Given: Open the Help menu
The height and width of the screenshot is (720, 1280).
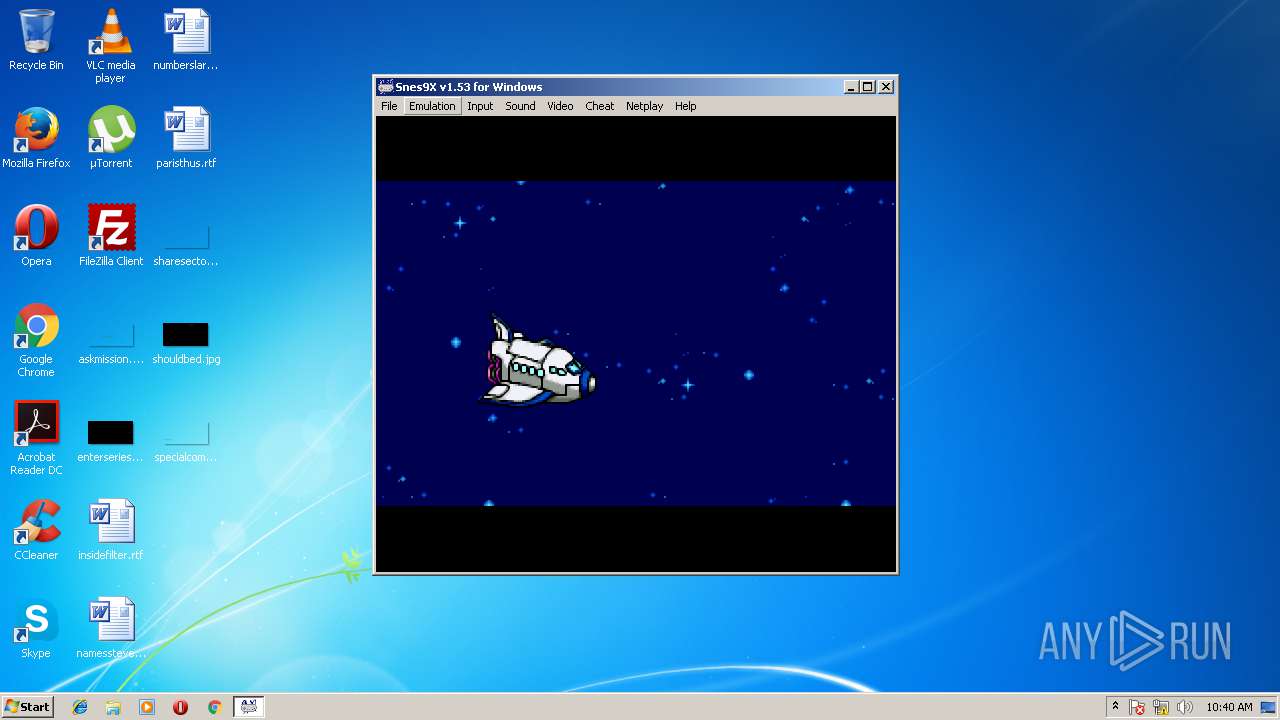Looking at the screenshot, I should pos(685,106).
